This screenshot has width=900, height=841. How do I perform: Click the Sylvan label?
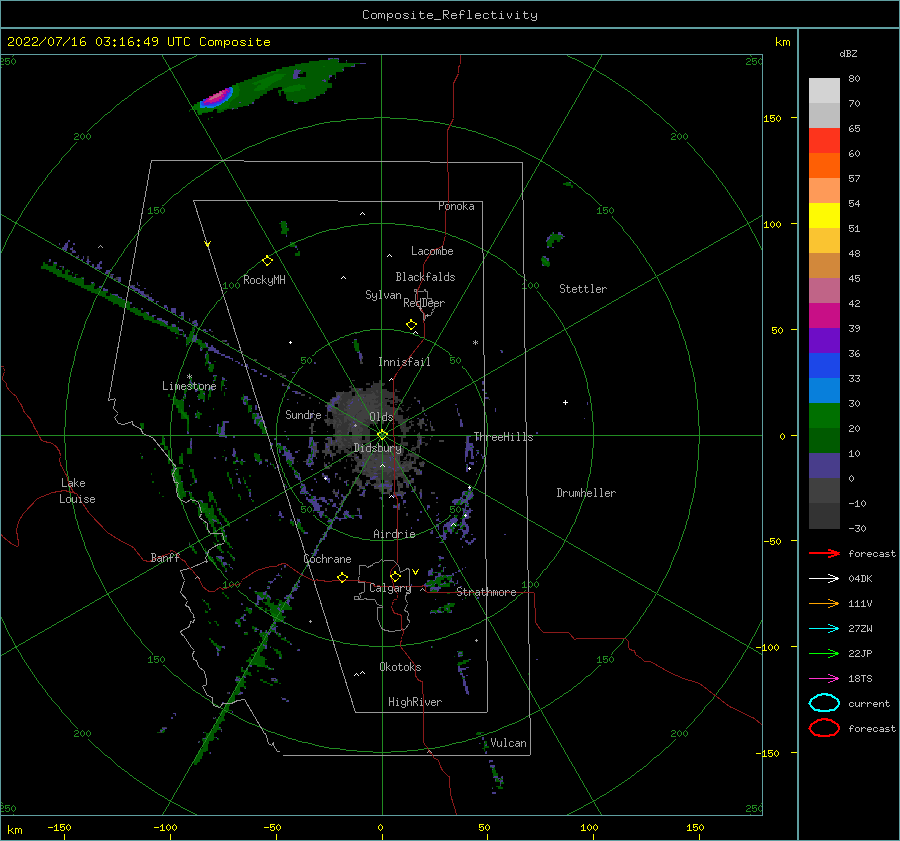pyautogui.click(x=383, y=295)
